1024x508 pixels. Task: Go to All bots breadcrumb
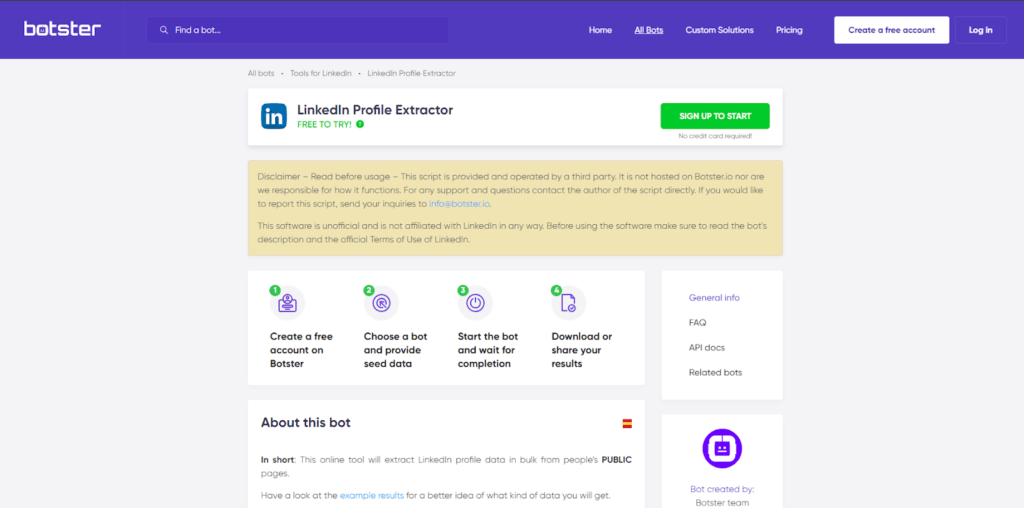261,73
